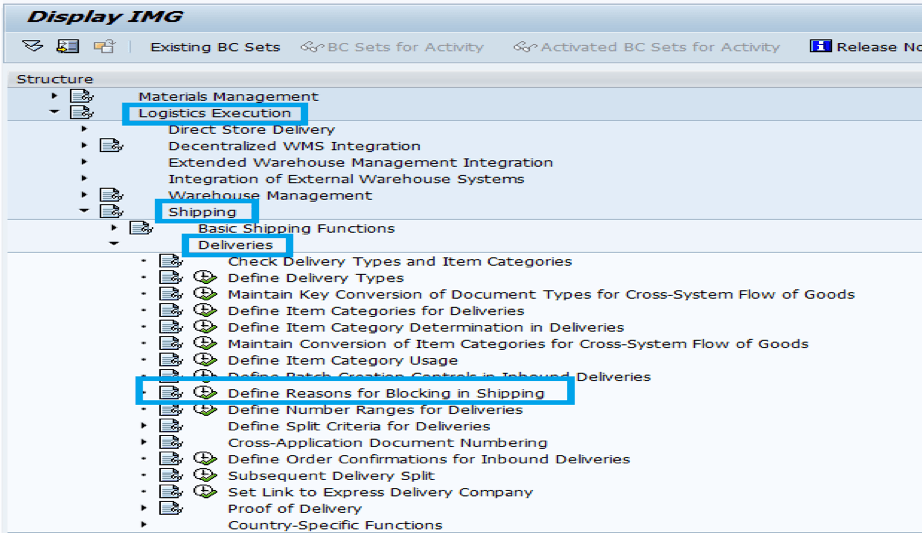Screen dimensions: 922x533
Task: Select Define Batch Creation Controls in Inbound Deliveries
Action: coord(439,377)
